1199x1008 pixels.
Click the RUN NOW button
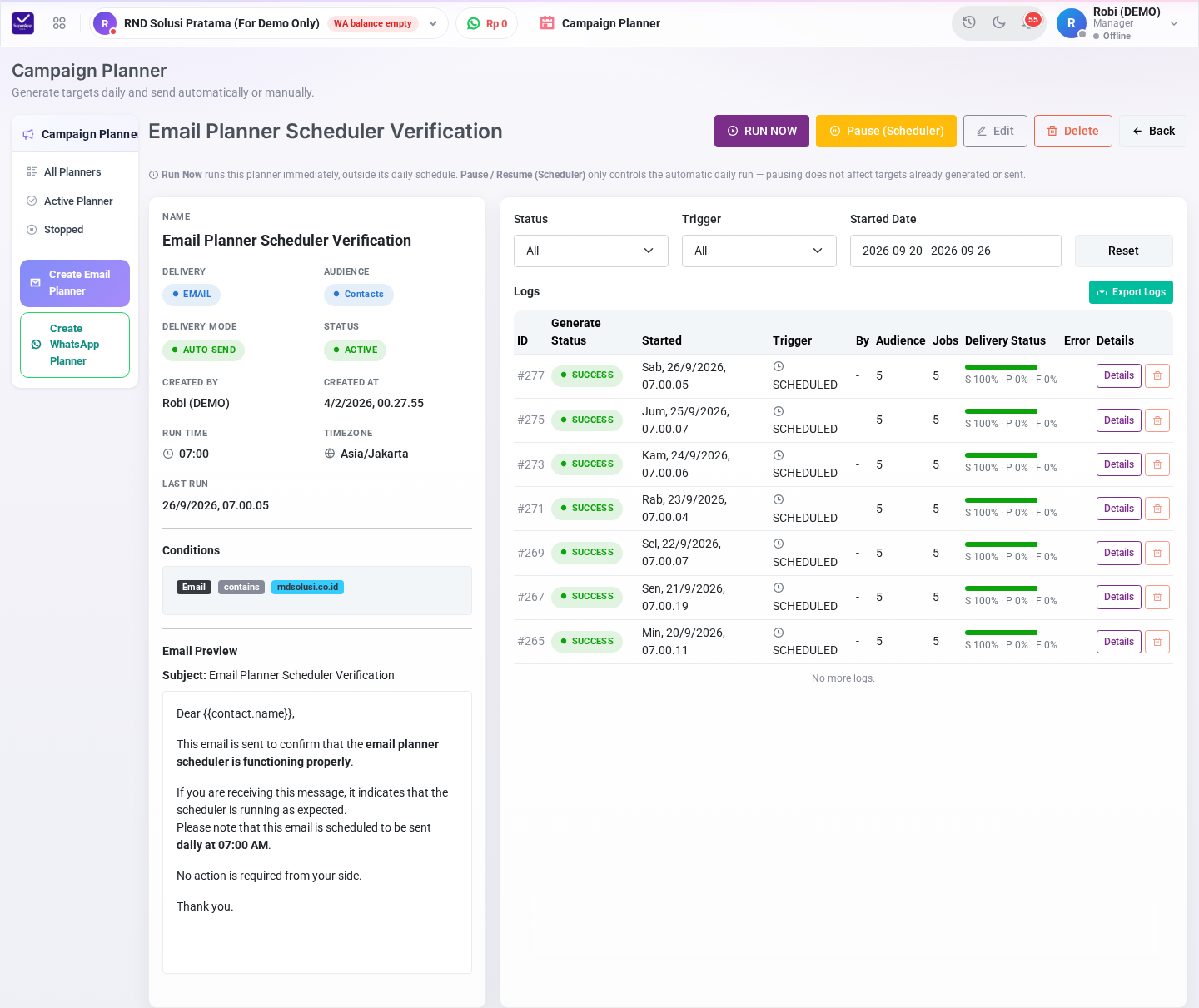[762, 131]
